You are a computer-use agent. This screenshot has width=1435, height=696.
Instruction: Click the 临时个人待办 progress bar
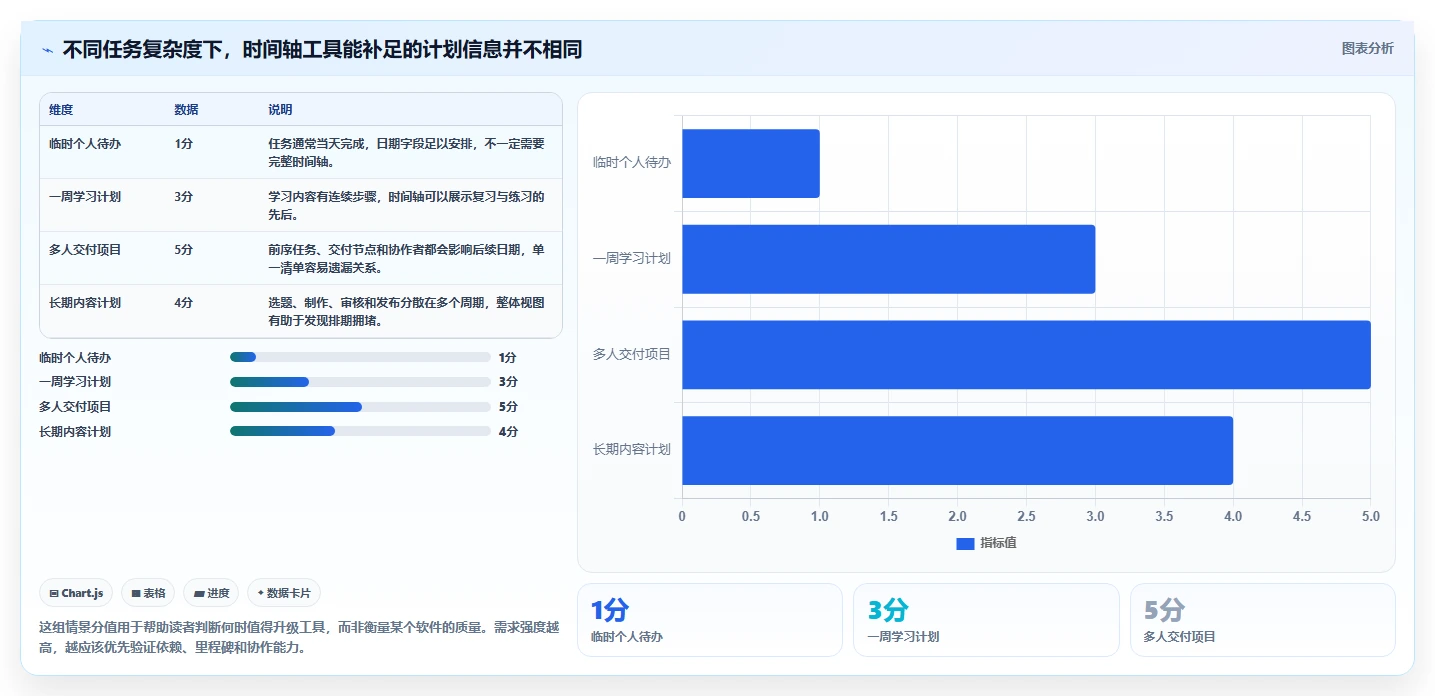[x=360, y=357]
